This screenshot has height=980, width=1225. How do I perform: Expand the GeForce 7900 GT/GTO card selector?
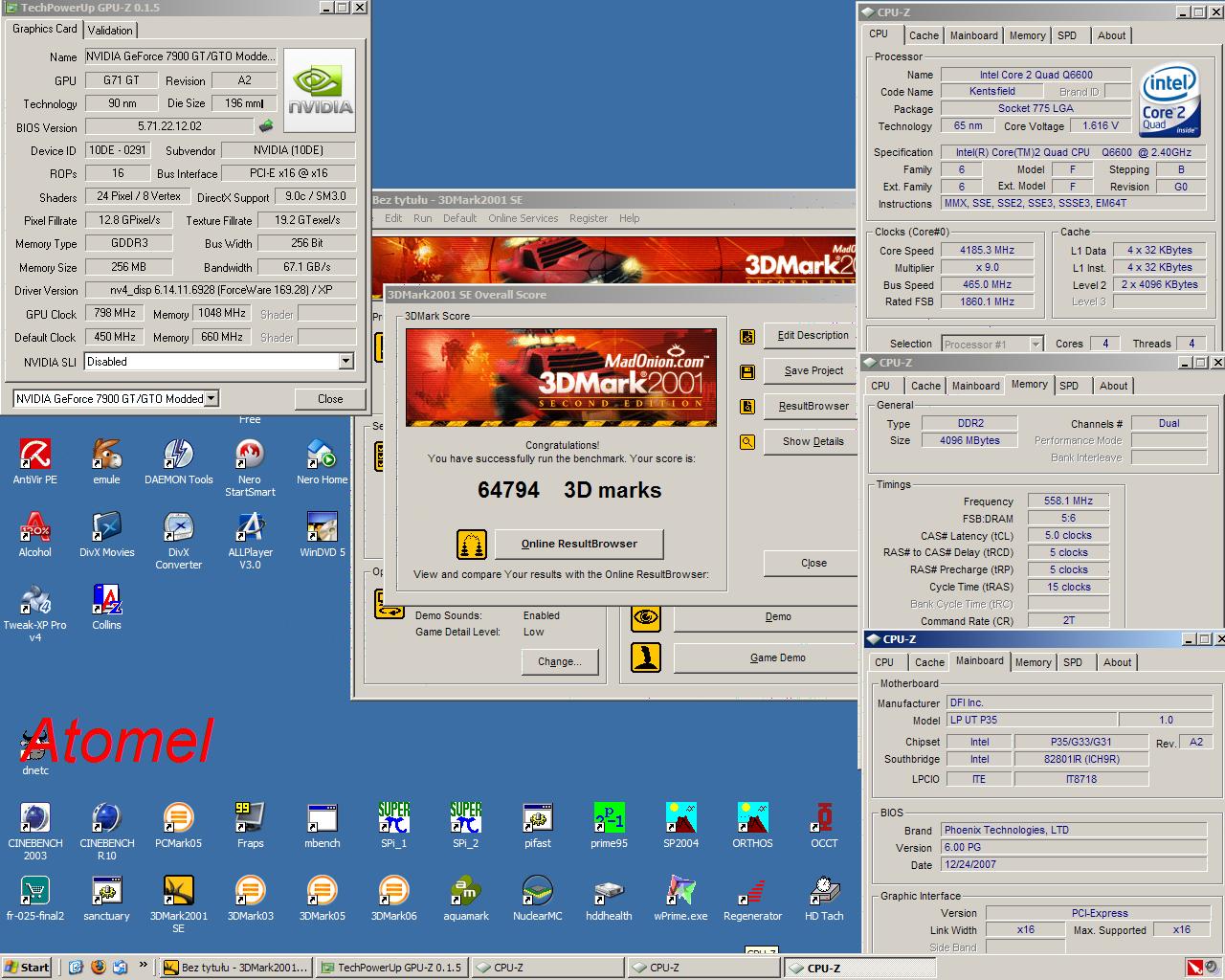(x=212, y=399)
